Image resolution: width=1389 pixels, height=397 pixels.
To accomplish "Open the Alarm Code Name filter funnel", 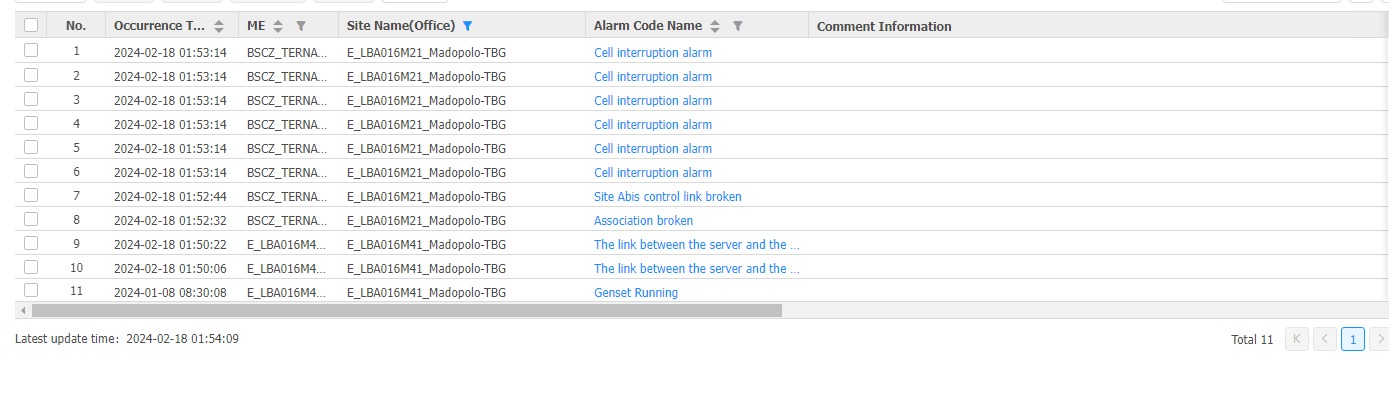I will 738,26.
